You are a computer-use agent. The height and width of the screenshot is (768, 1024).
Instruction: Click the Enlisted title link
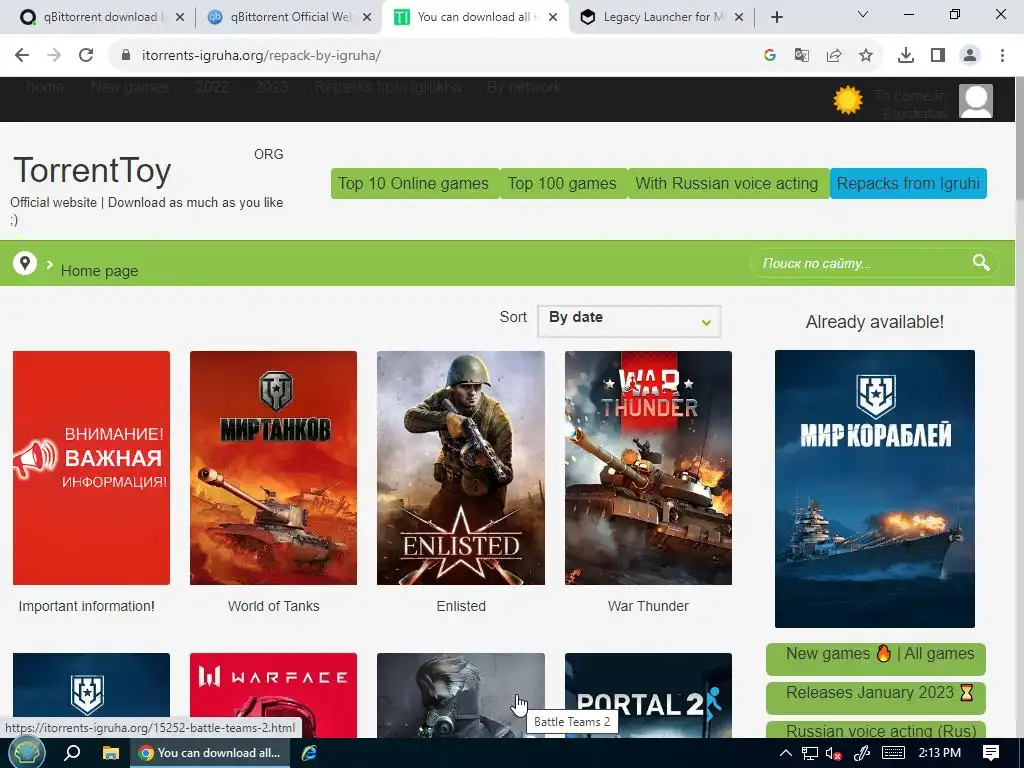pos(461,606)
